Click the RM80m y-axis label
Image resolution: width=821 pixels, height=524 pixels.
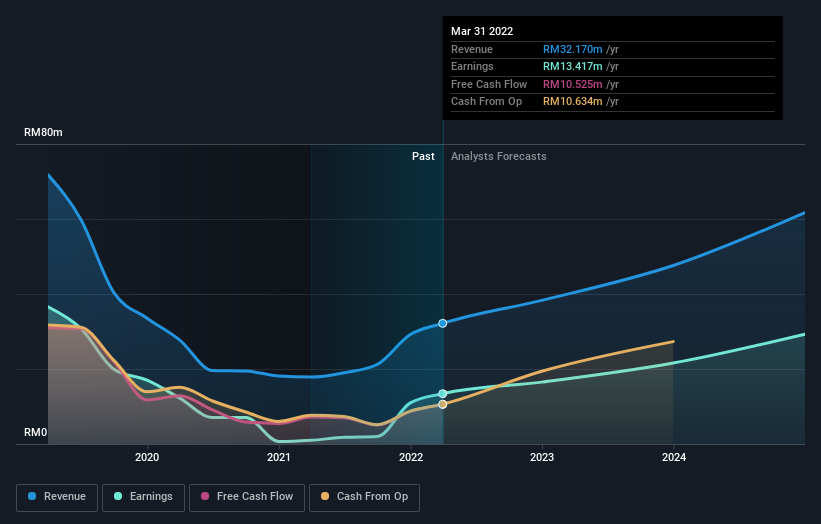(43, 132)
